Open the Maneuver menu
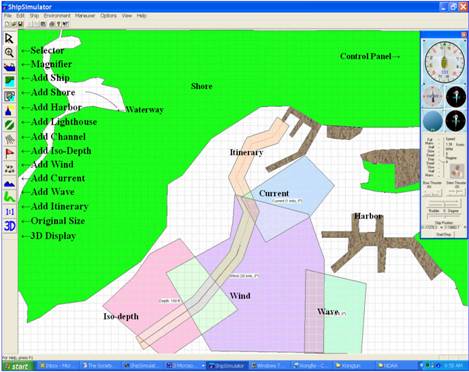This screenshot has height=372, width=469. tap(85, 16)
